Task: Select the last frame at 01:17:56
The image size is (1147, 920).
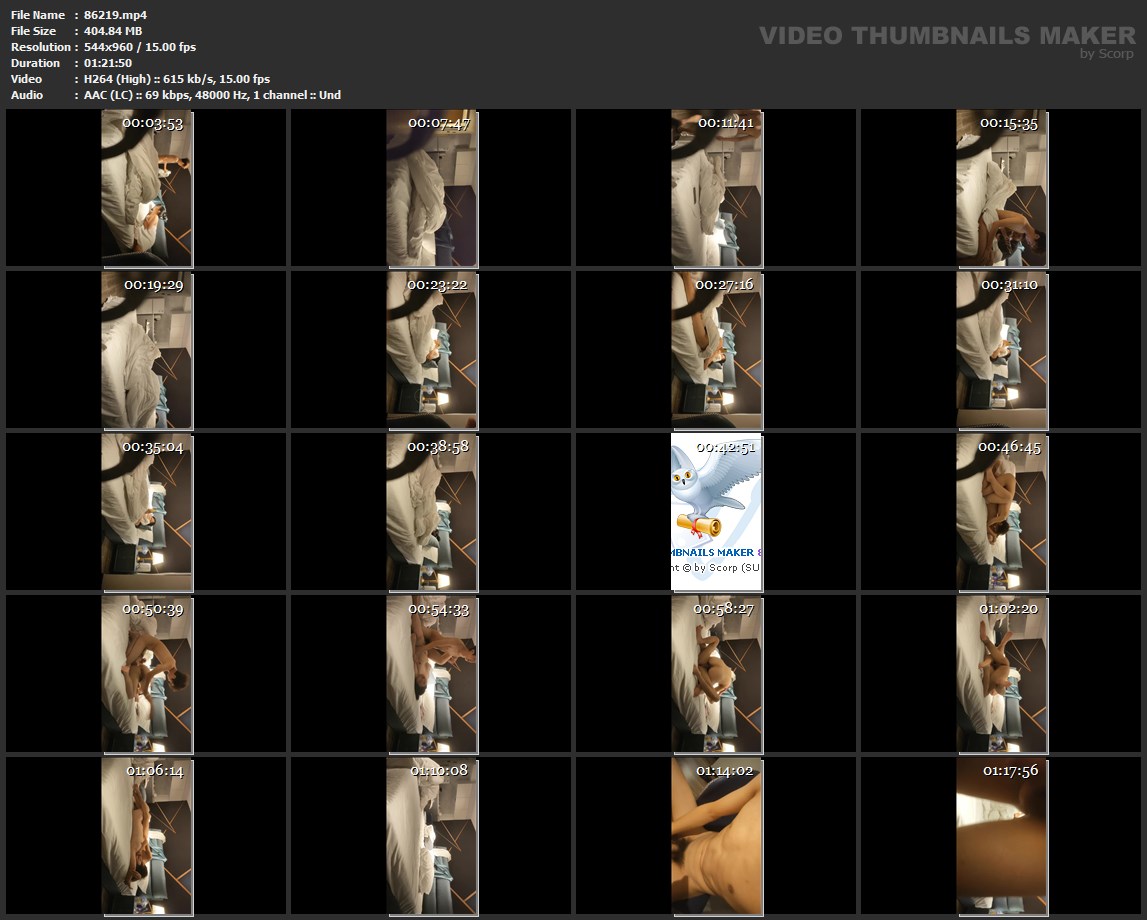Action: (1002, 836)
